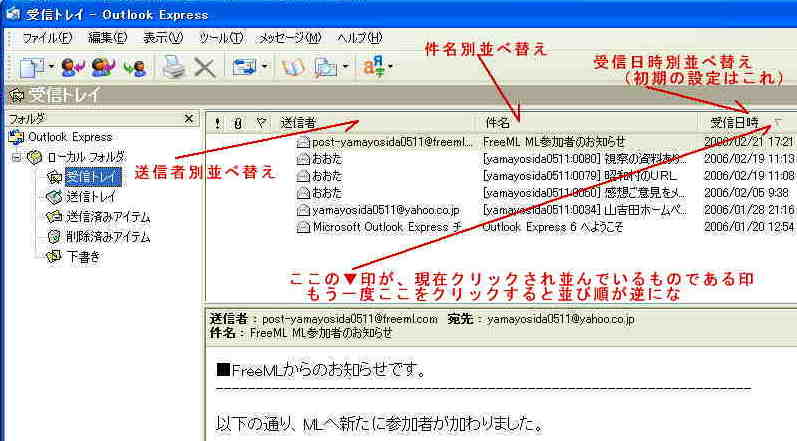The height and width of the screenshot is (441, 797).
Task: Sort messages by 件名 column header
Action: tap(589, 123)
